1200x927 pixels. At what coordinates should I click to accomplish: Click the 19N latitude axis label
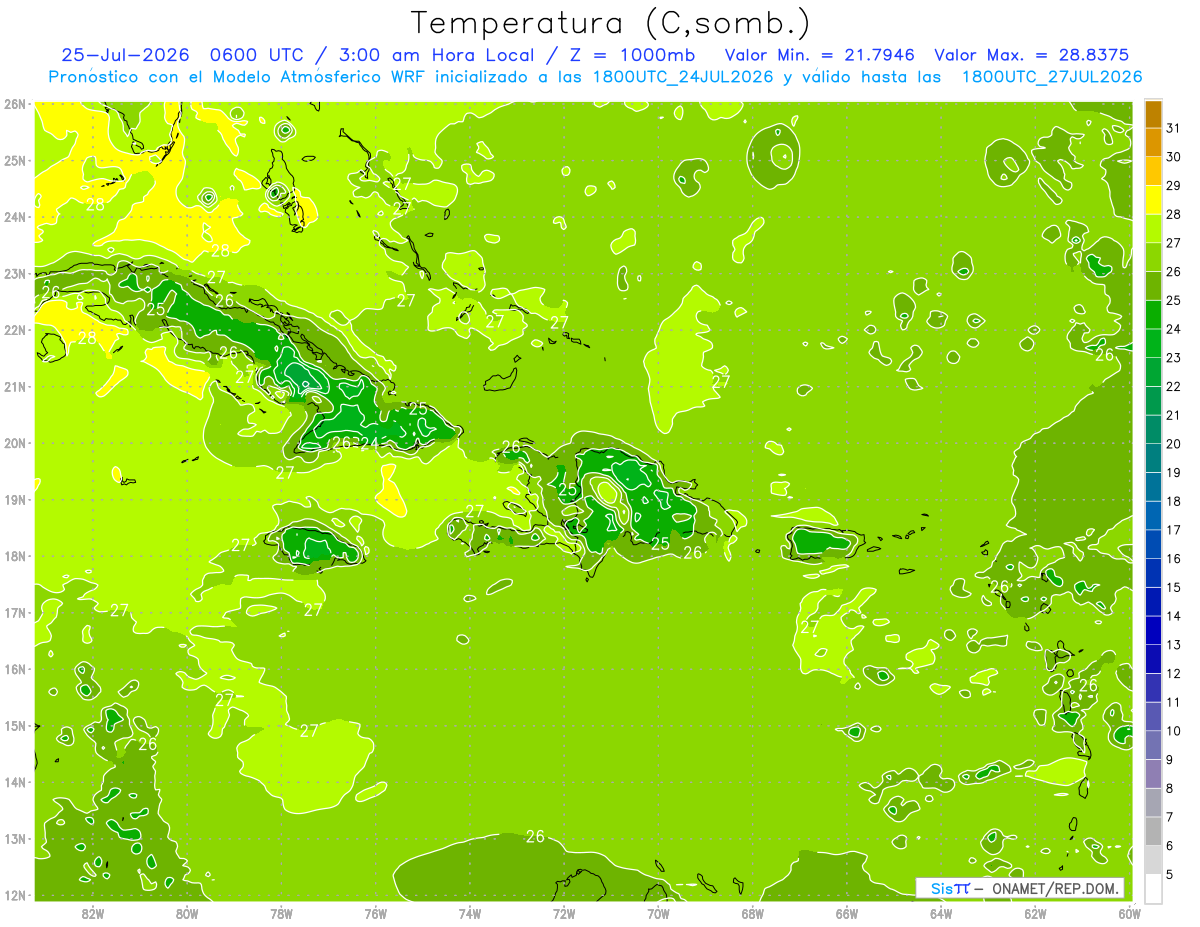(14, 499)
